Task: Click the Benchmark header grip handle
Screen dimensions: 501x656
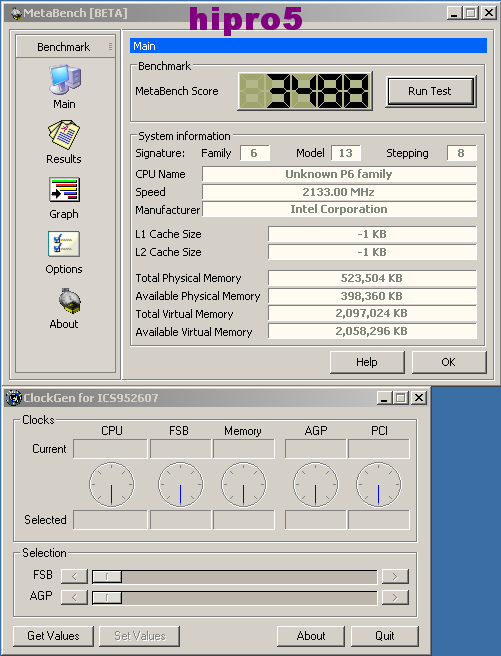Action: [110, 46]
